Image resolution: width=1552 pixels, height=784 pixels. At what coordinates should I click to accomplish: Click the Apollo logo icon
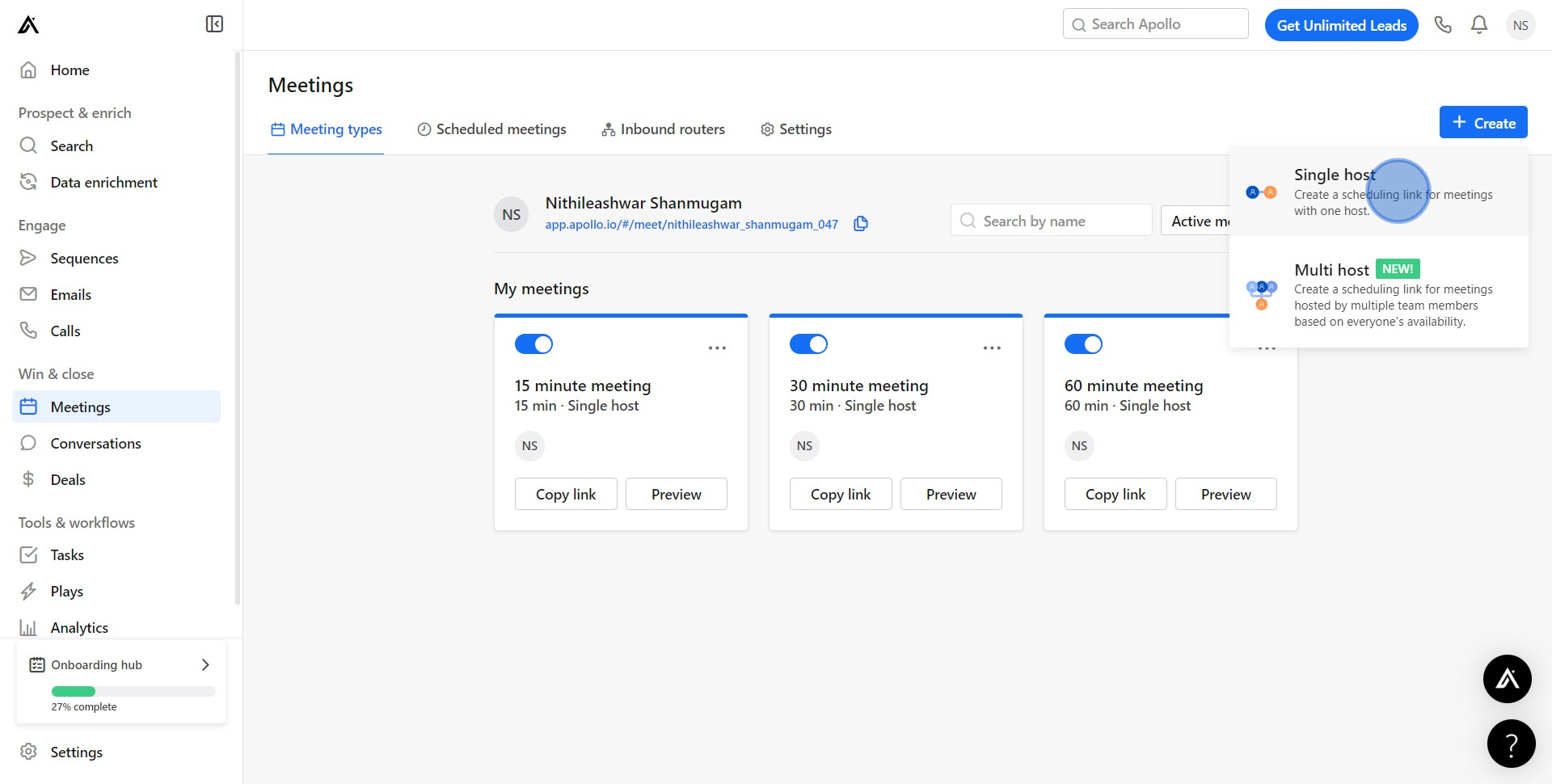point(28,25)
